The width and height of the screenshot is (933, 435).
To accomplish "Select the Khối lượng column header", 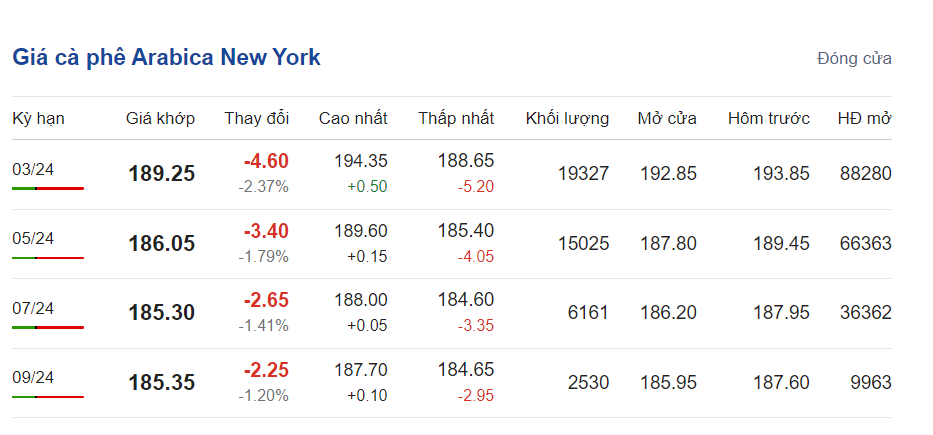I will tap(567, 118).
